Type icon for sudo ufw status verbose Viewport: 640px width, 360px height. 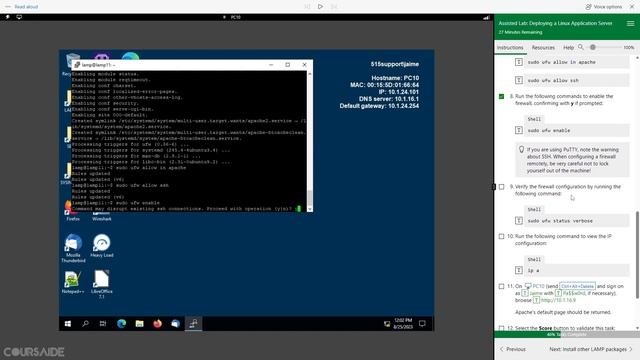pyautogui.click(x=519, y=221)
